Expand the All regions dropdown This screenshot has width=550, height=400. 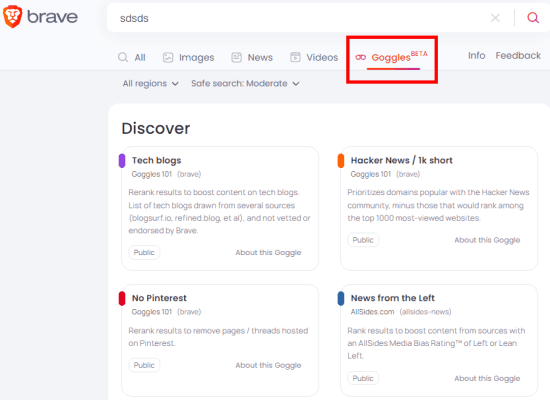[150, 84]
